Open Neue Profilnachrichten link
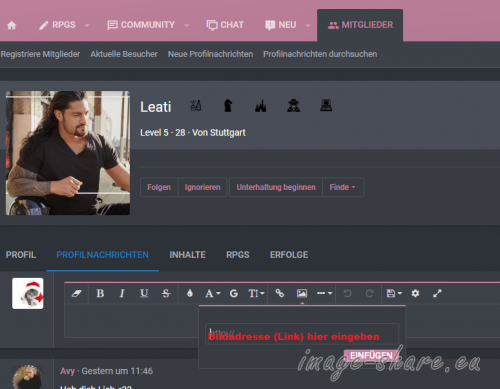 click(x=210, y=54)
